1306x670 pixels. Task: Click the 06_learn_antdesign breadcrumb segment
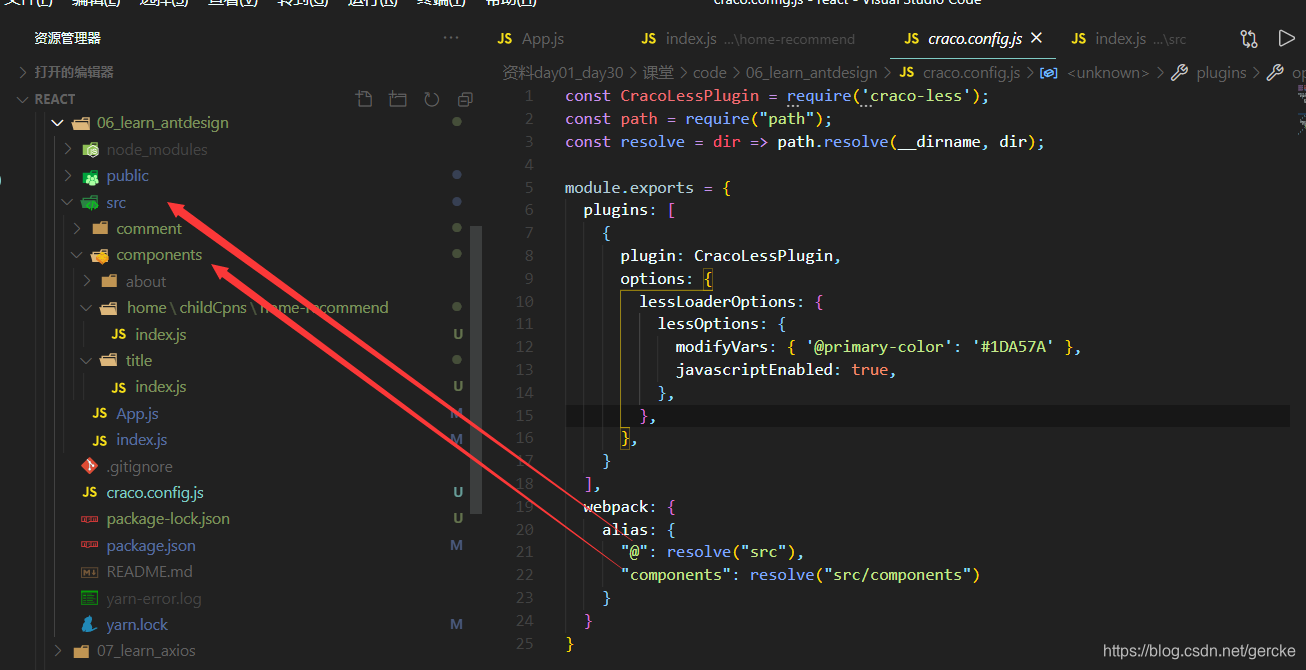pos(811,72)
